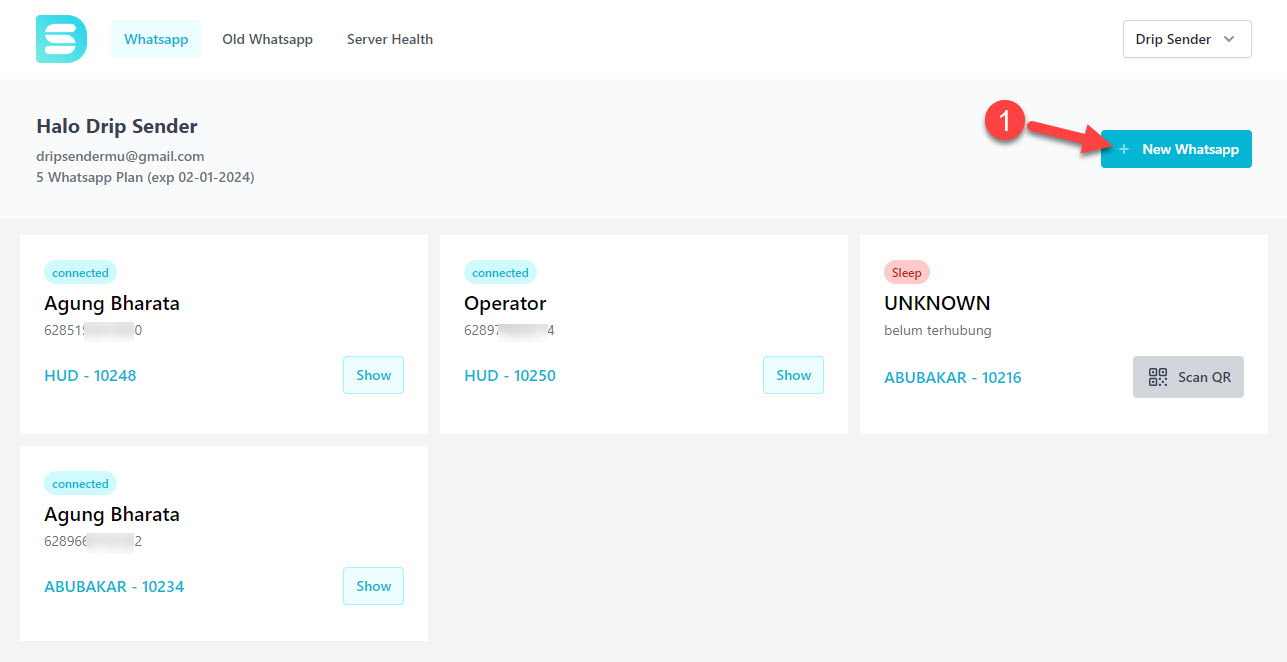Click the phone number above ABUBAKAR - 10234
This screenshot has width=1287, height=662.
[x=93, y=541]
